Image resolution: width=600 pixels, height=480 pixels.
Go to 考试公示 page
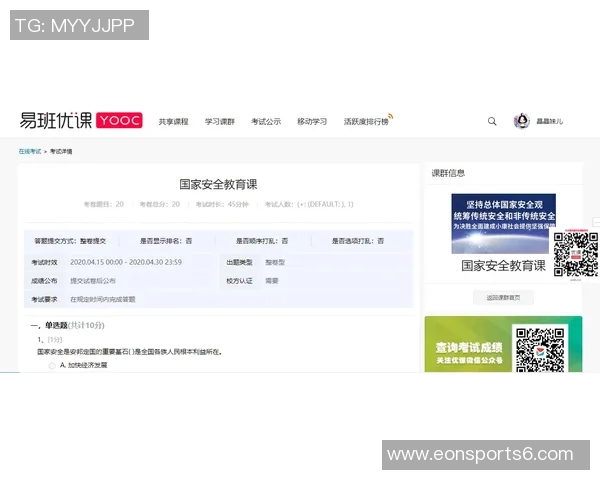[266, 122]
